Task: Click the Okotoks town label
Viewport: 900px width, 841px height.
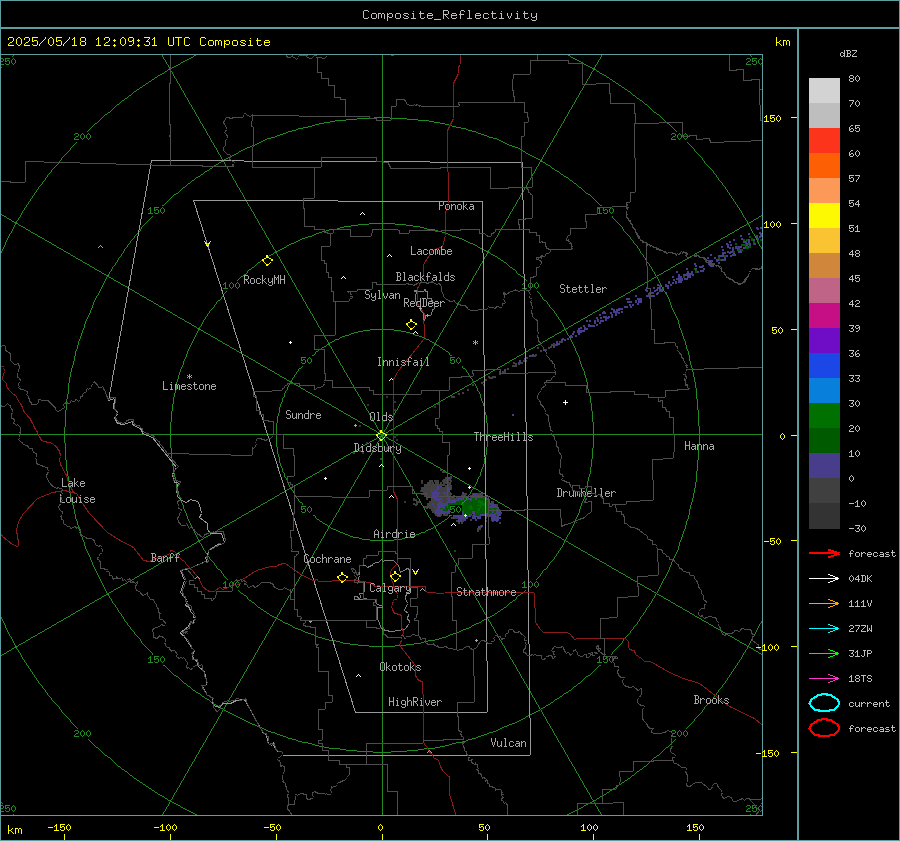Action: click(x=400, y=667)
